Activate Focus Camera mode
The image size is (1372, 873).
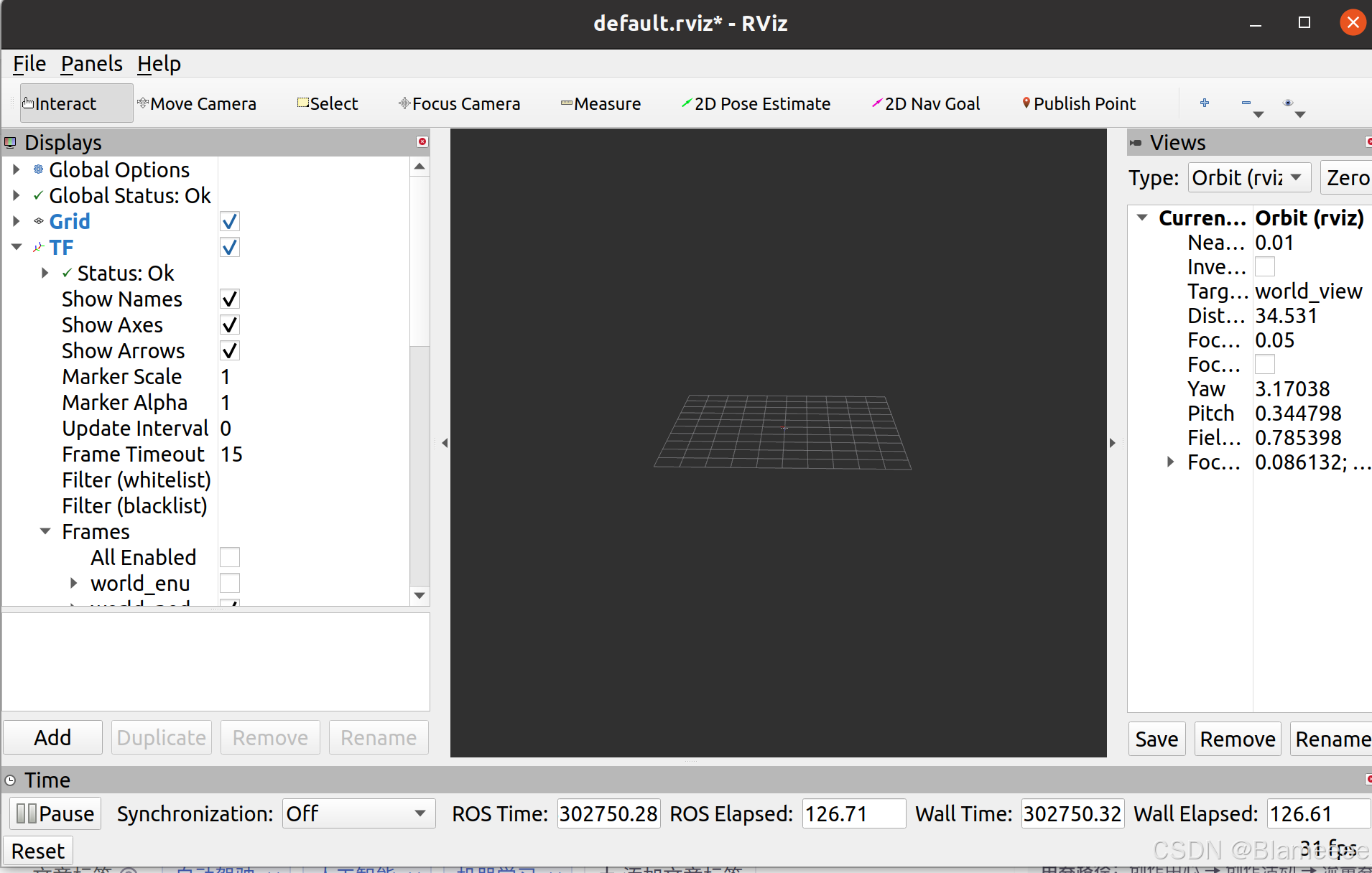(x=460, y=103)
